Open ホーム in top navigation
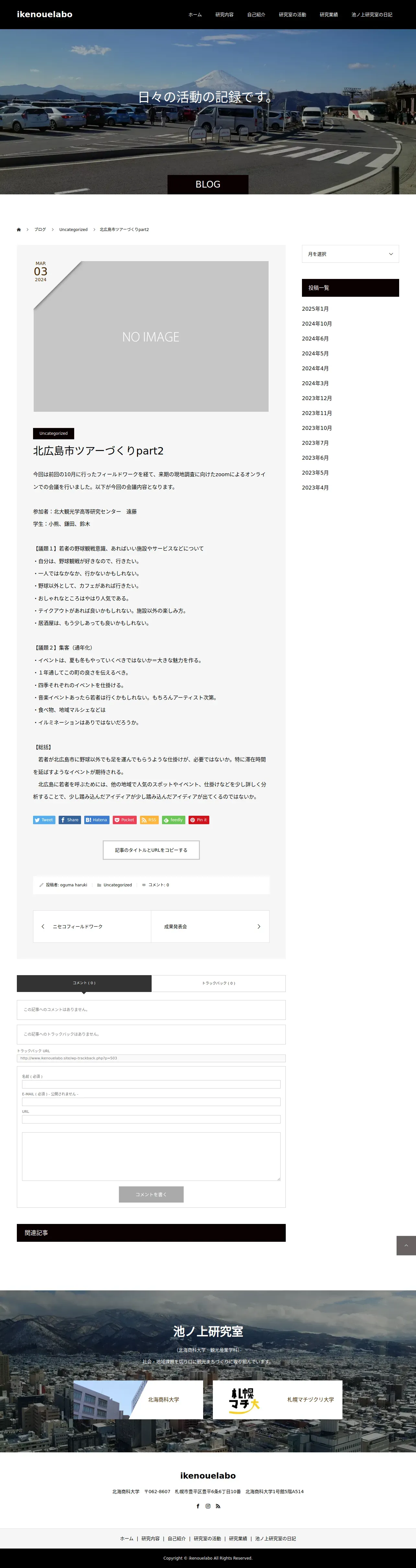The image size is (416, 1568). coord(195,15)
